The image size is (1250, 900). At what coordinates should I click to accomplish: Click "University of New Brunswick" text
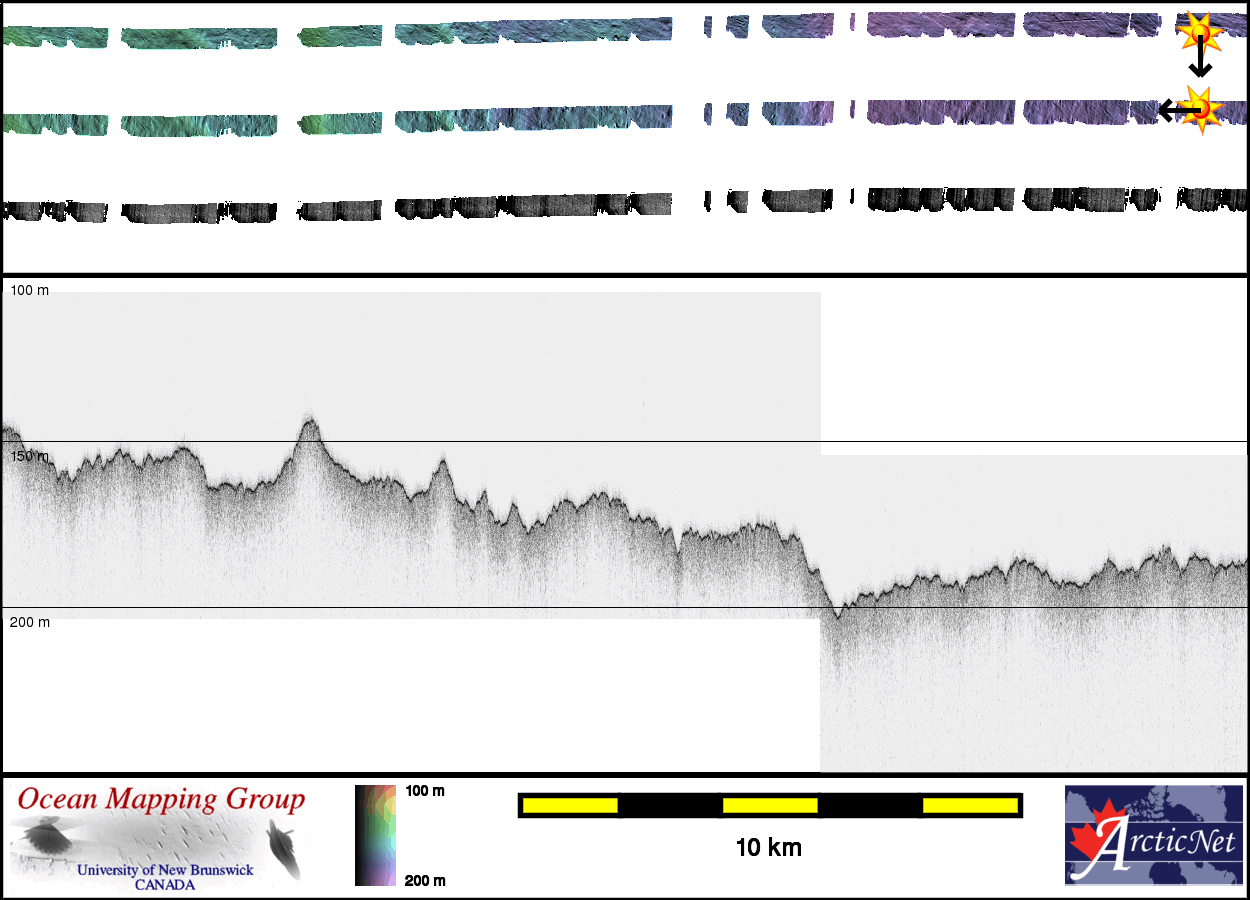[165, 870]
